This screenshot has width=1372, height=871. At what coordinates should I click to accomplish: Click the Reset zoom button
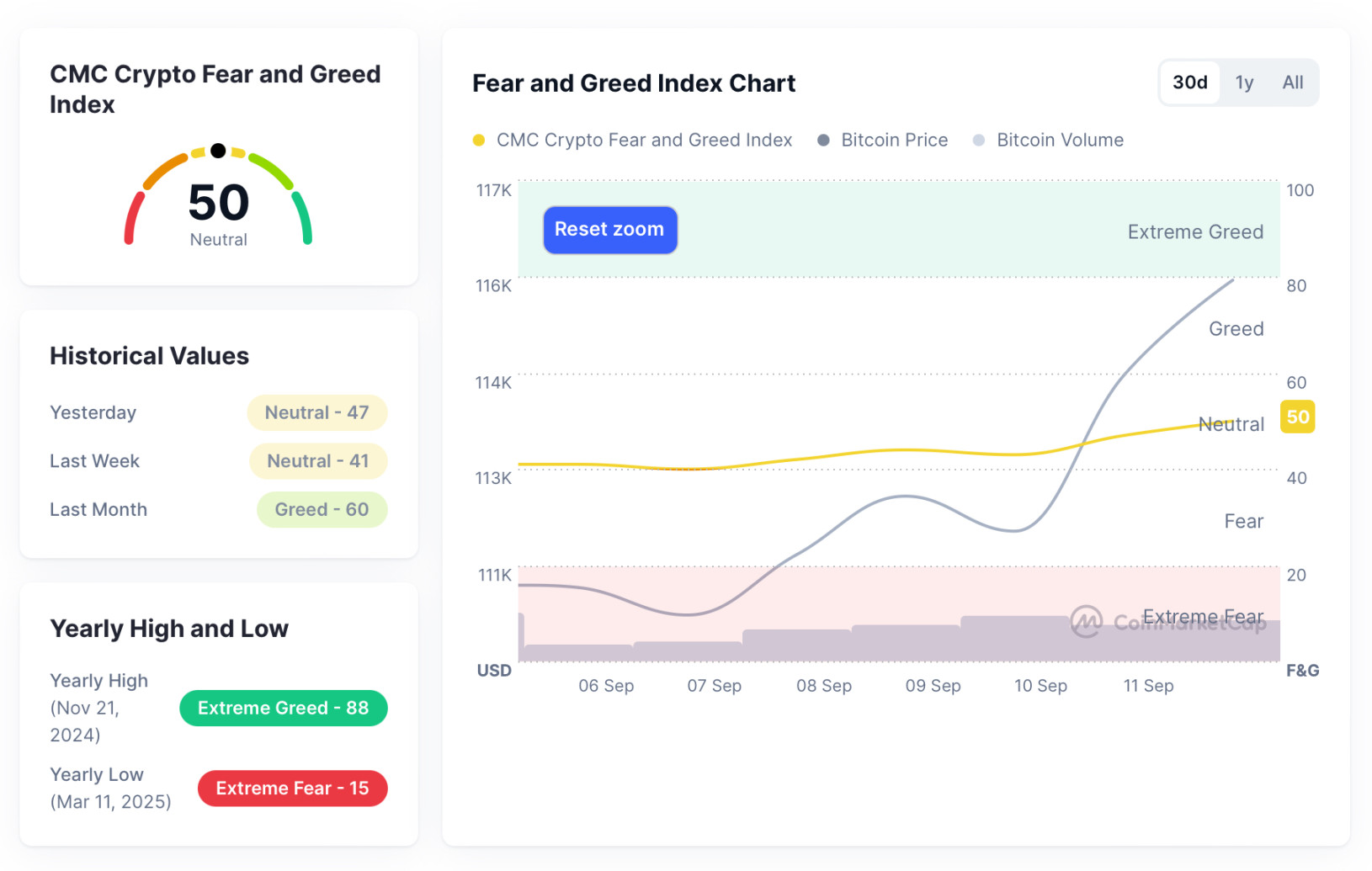pos(609,230)
